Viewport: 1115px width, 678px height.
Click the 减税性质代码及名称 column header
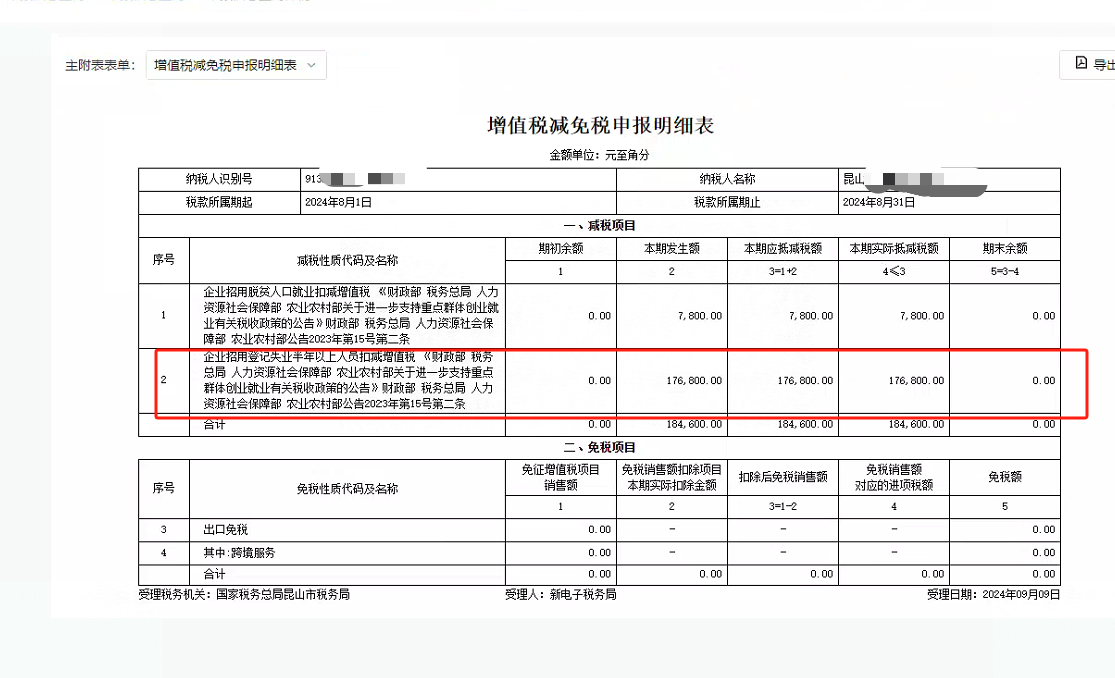tap(347, 260)
